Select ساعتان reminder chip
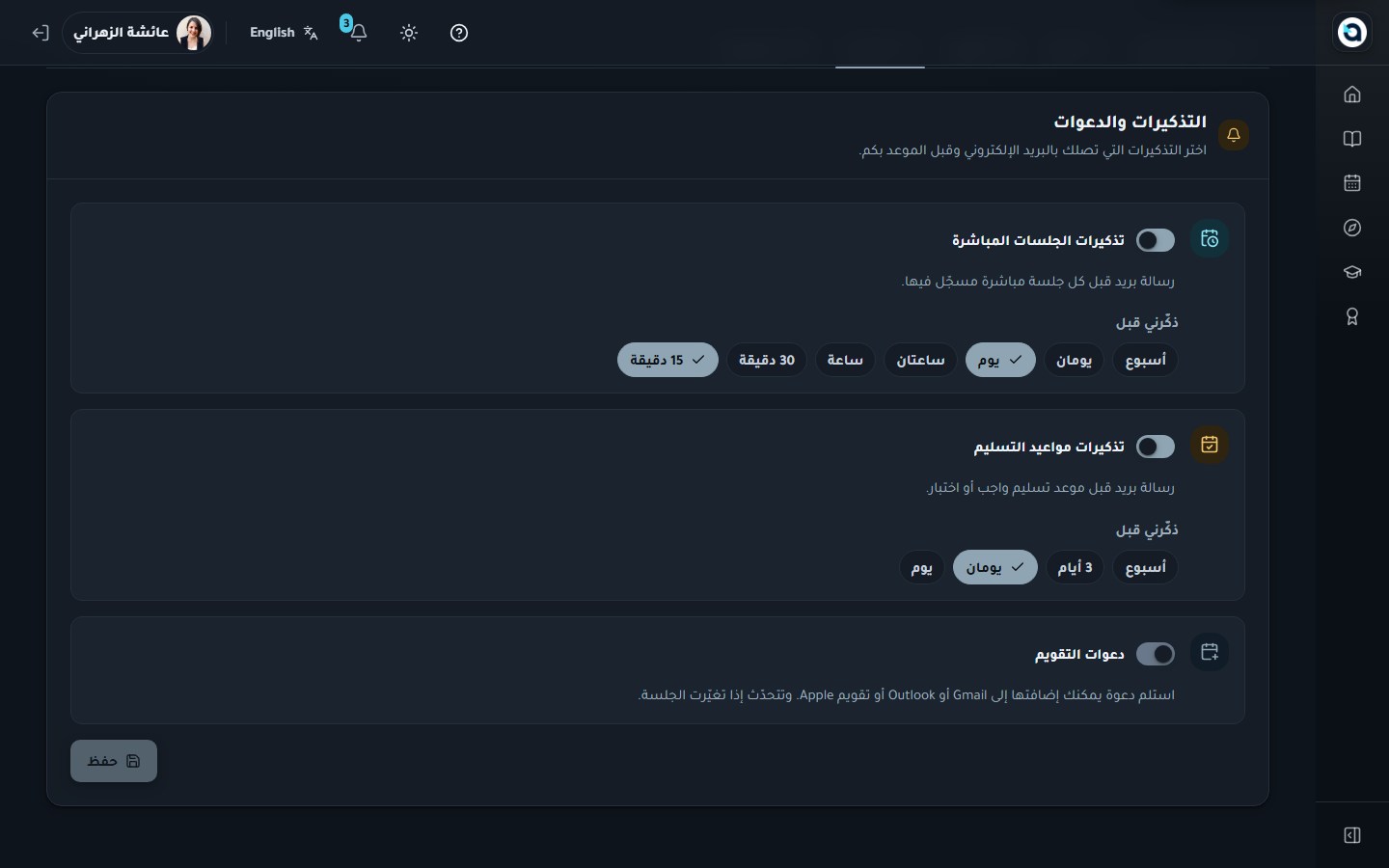Viewport: 1389px width, 868px height. (x=921, y=360)
